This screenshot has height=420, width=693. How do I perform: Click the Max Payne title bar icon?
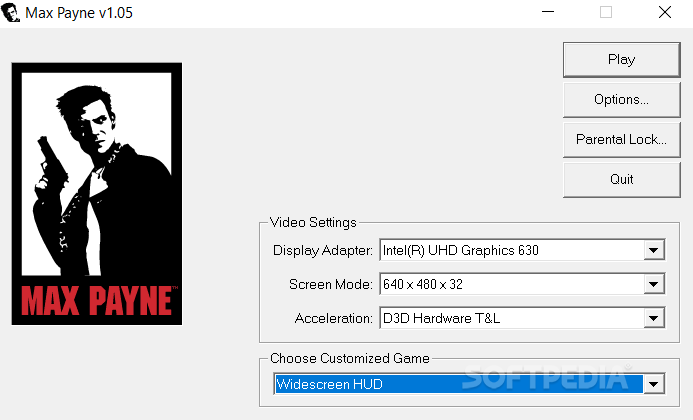[11, 12]
